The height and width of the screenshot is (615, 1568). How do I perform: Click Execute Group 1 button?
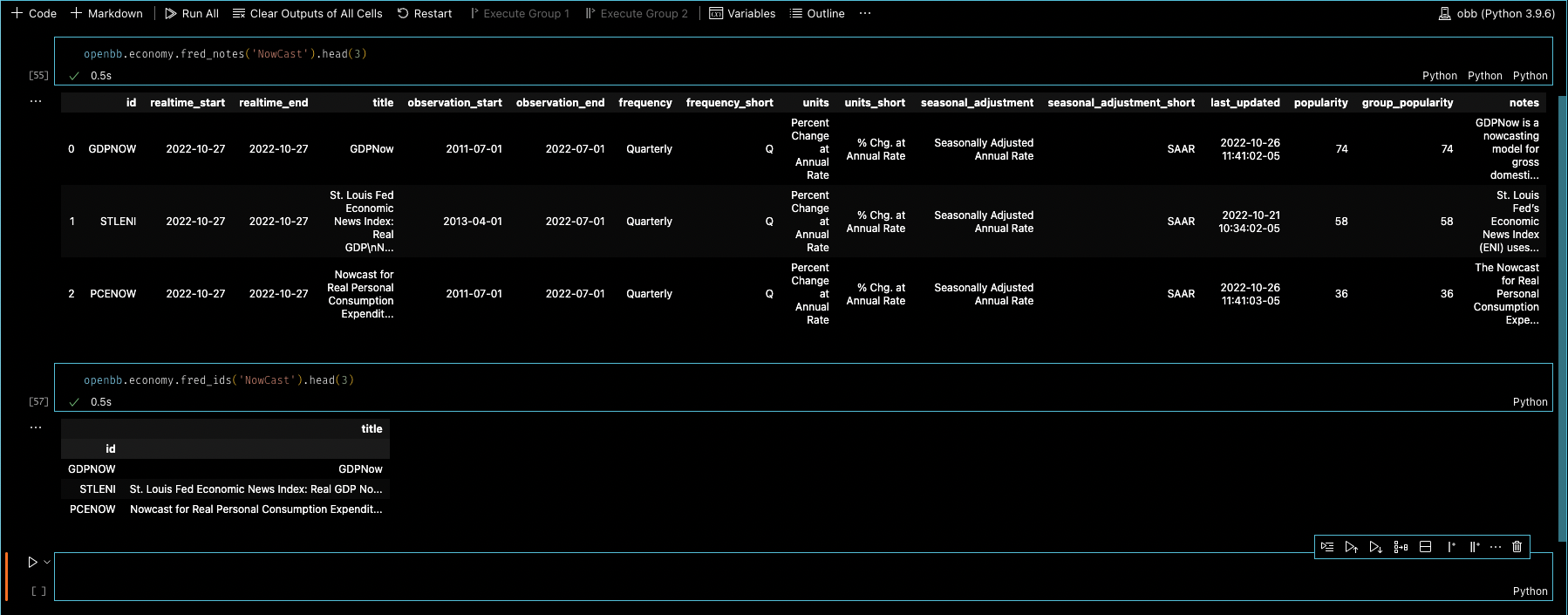520,13
